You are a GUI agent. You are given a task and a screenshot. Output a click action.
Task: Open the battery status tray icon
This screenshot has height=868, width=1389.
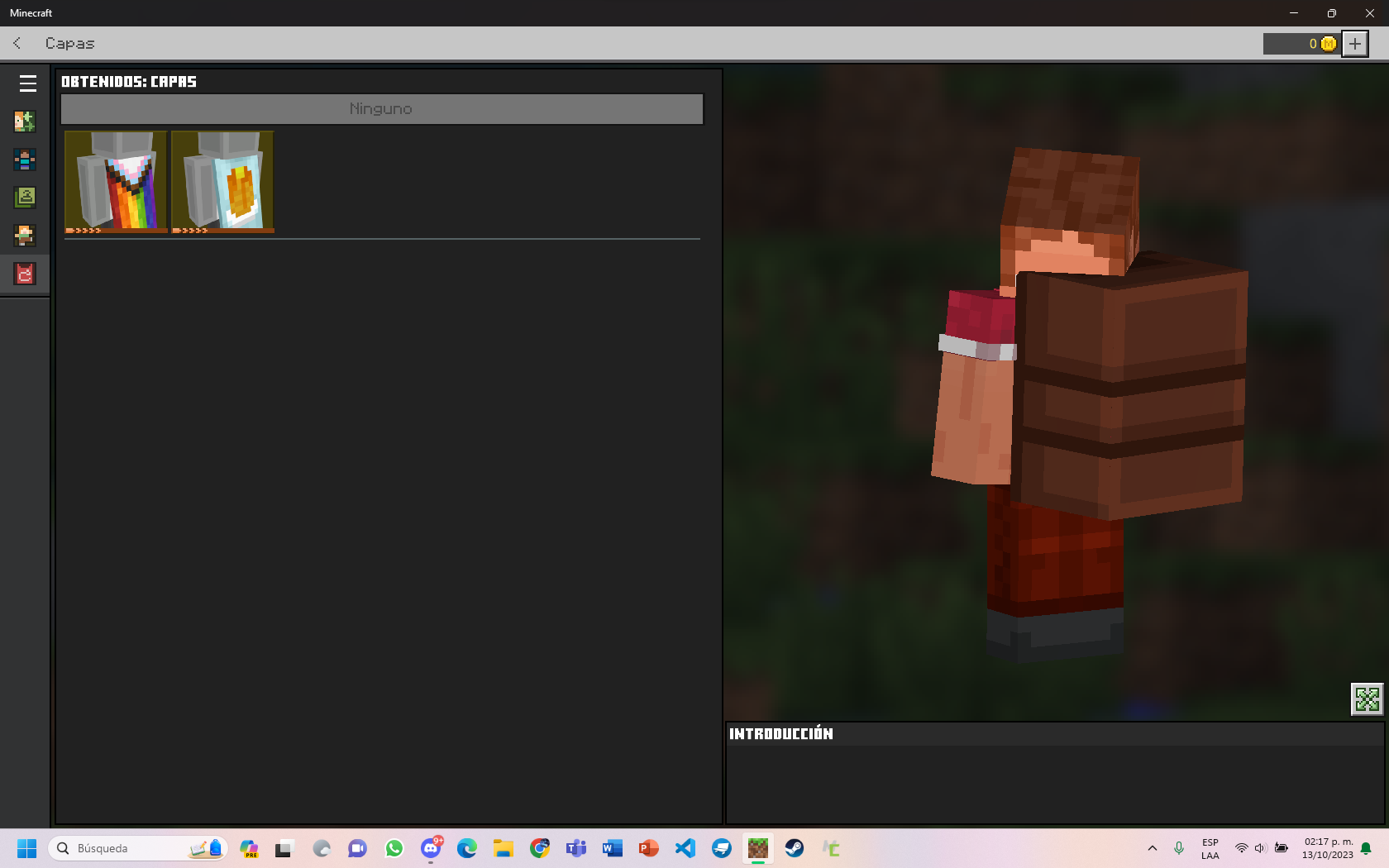1281,848
